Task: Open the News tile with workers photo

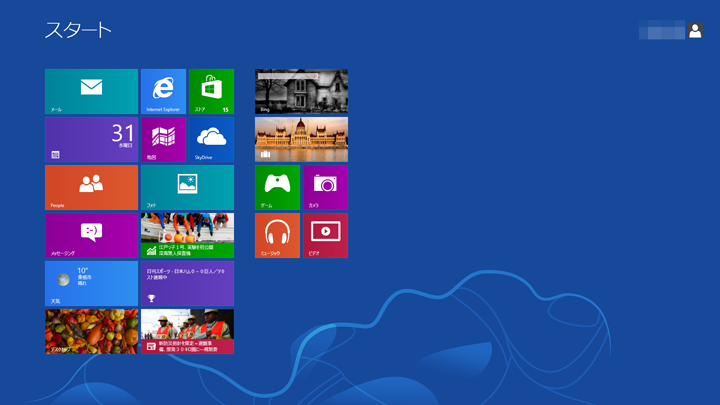Action: click(x=187, y=332)
